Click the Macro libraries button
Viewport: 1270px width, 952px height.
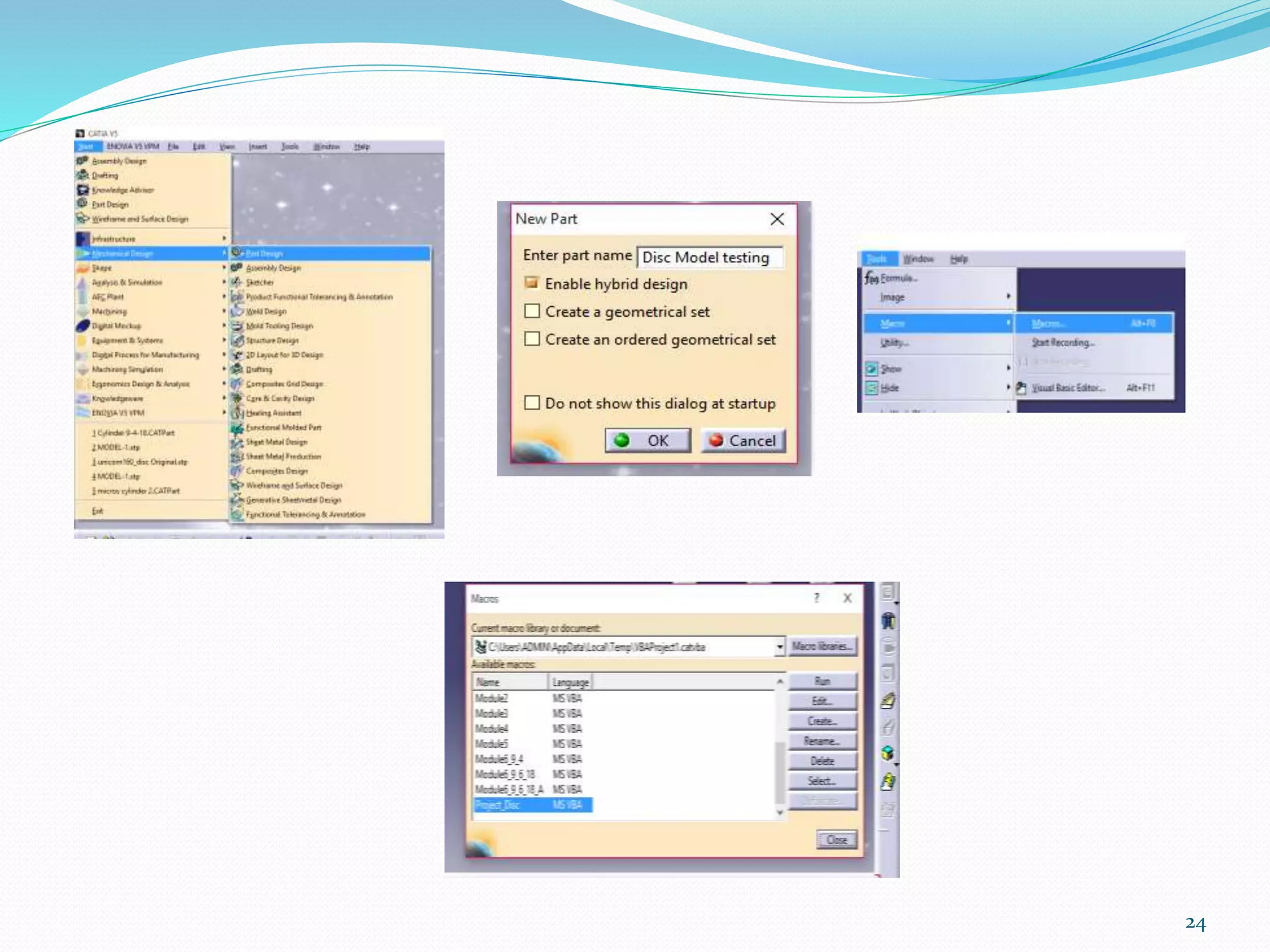coord(822,646)
